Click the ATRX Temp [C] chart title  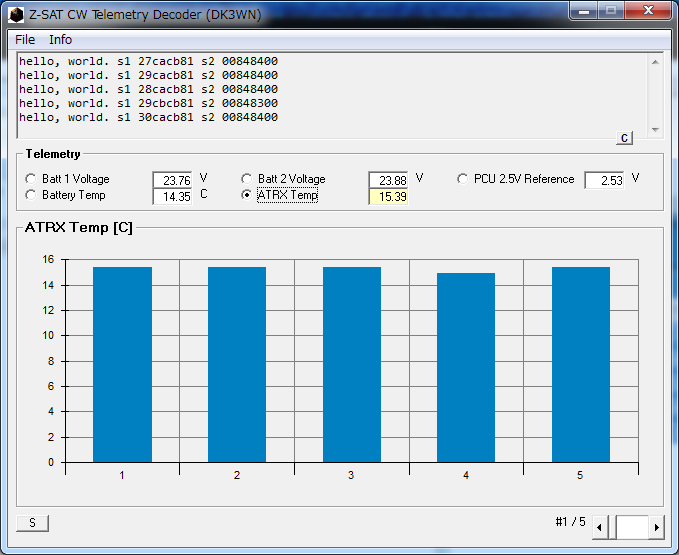click(x=79, y=228)
